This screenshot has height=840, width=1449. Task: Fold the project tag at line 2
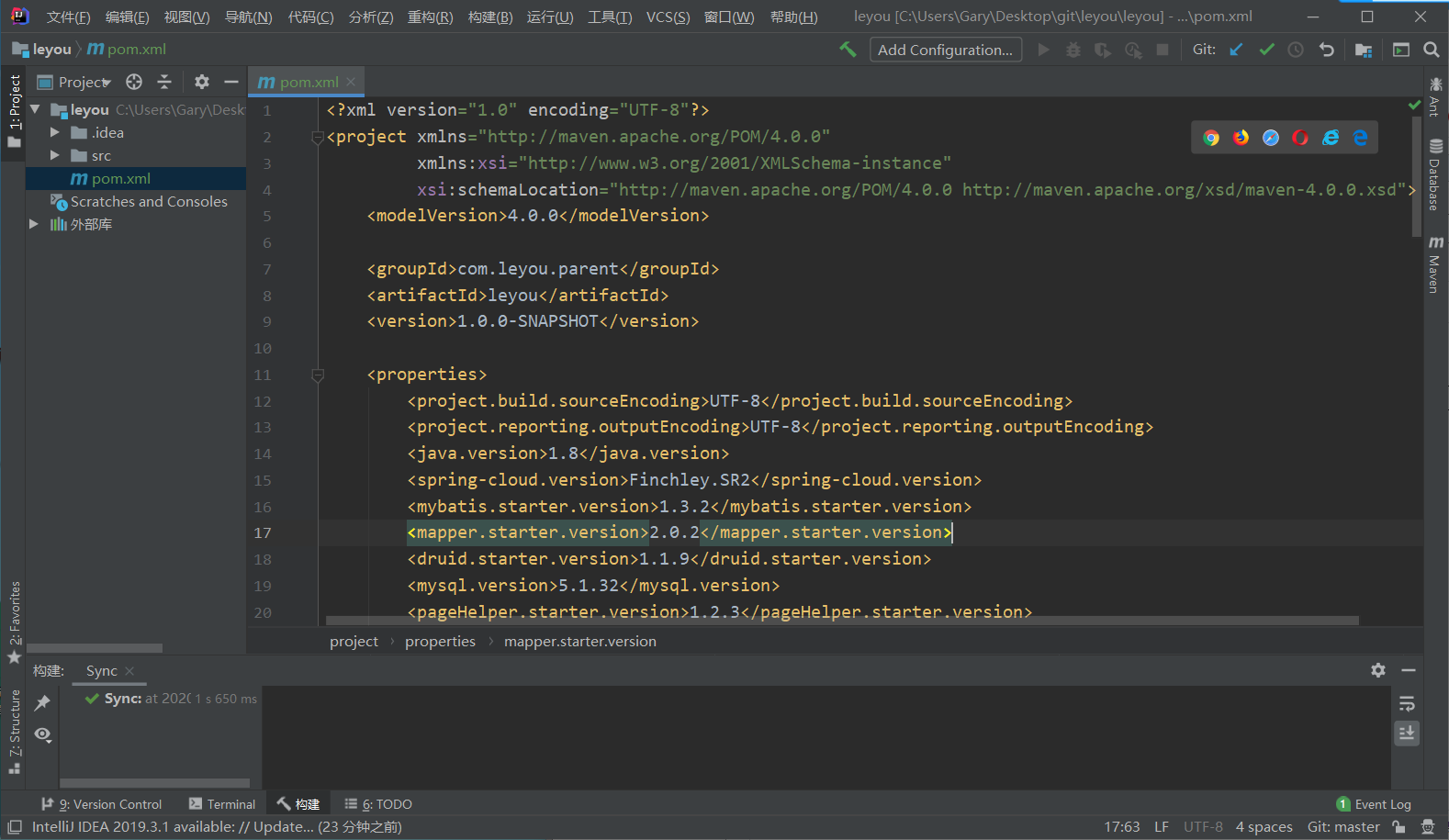coord(318,138)
